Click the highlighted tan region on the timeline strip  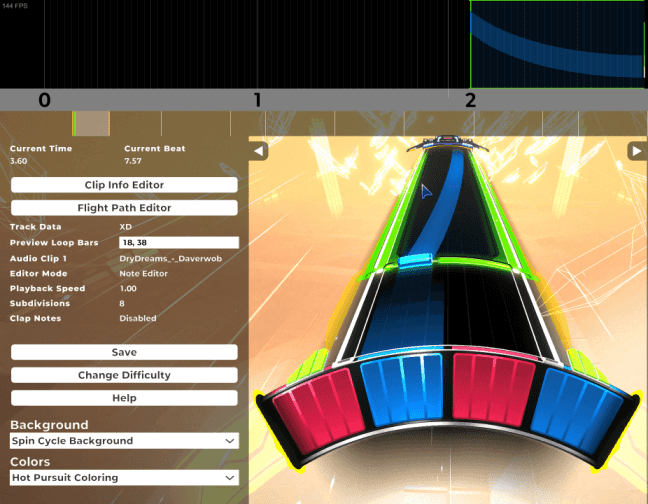[x=91, y=123]
